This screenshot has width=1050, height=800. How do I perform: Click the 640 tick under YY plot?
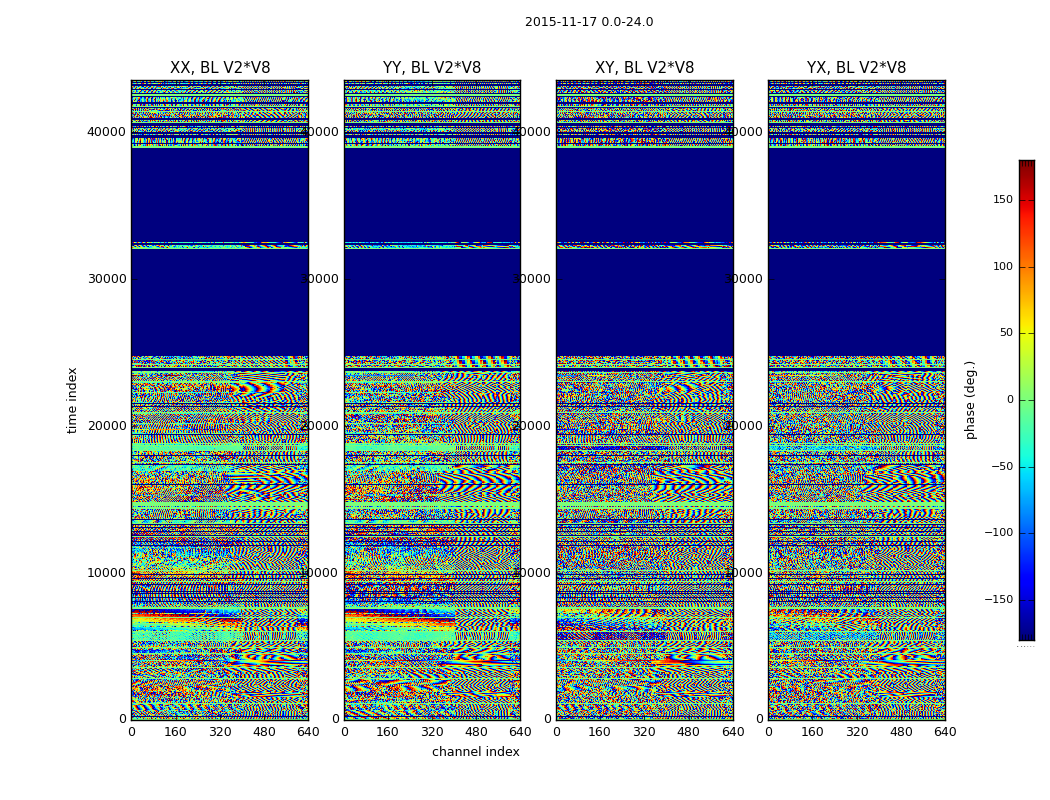[520, 732]
